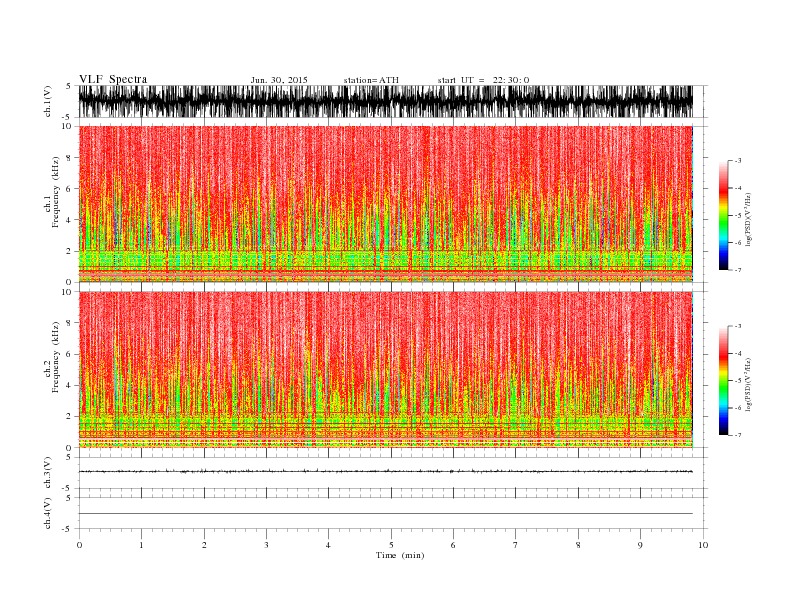This screenshot has height=612, width=792.
Task: Click the "station=ATH" header label
Action: pos(371,80)
